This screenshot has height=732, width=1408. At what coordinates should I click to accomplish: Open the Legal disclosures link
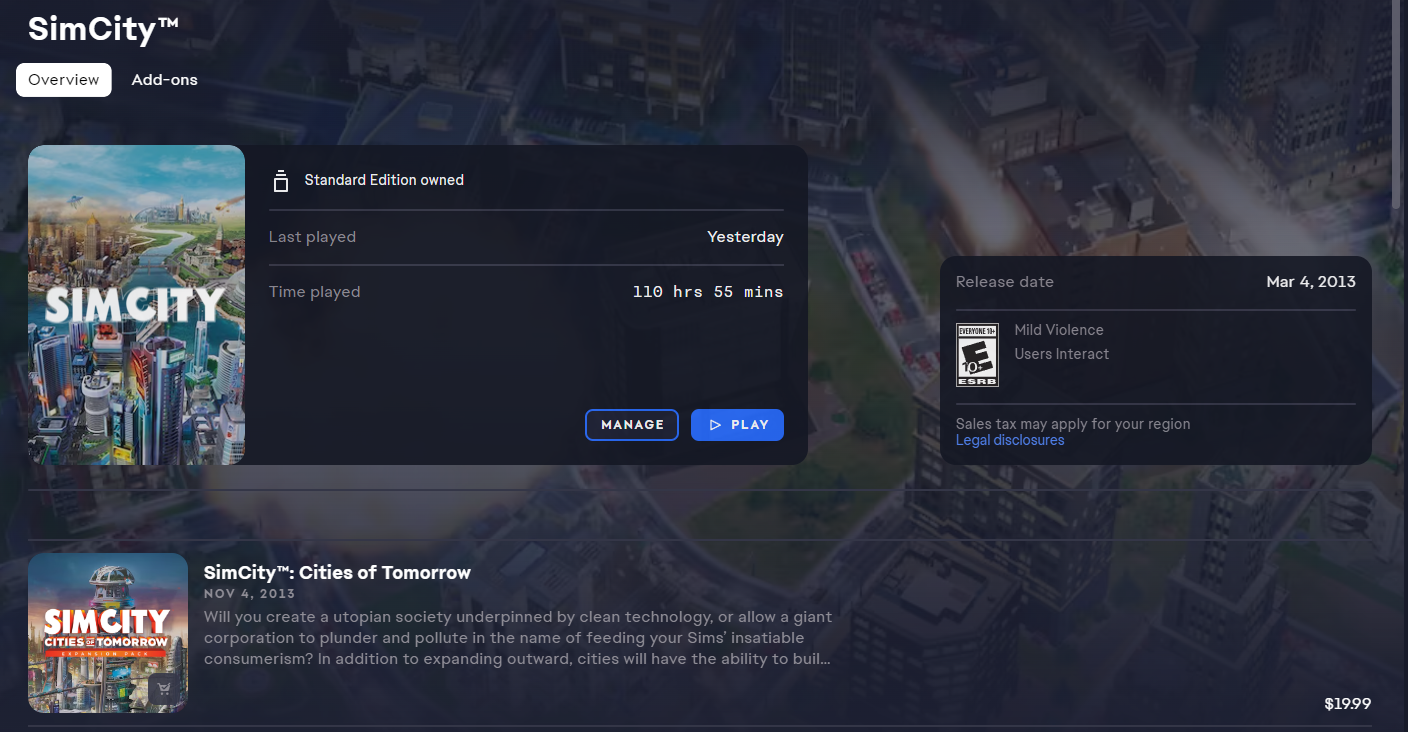click(1010, 440)
